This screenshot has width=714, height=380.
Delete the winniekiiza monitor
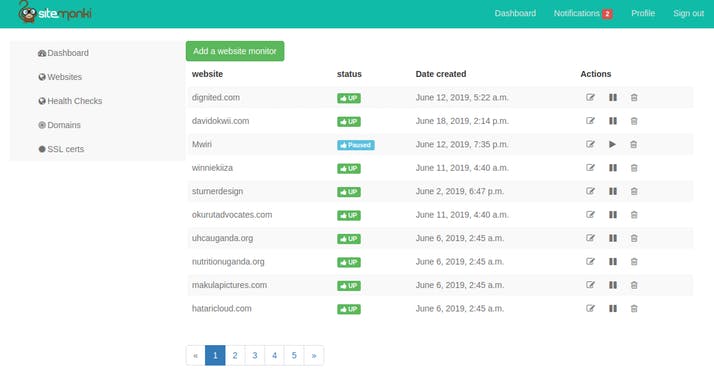[x=634, y=168]
